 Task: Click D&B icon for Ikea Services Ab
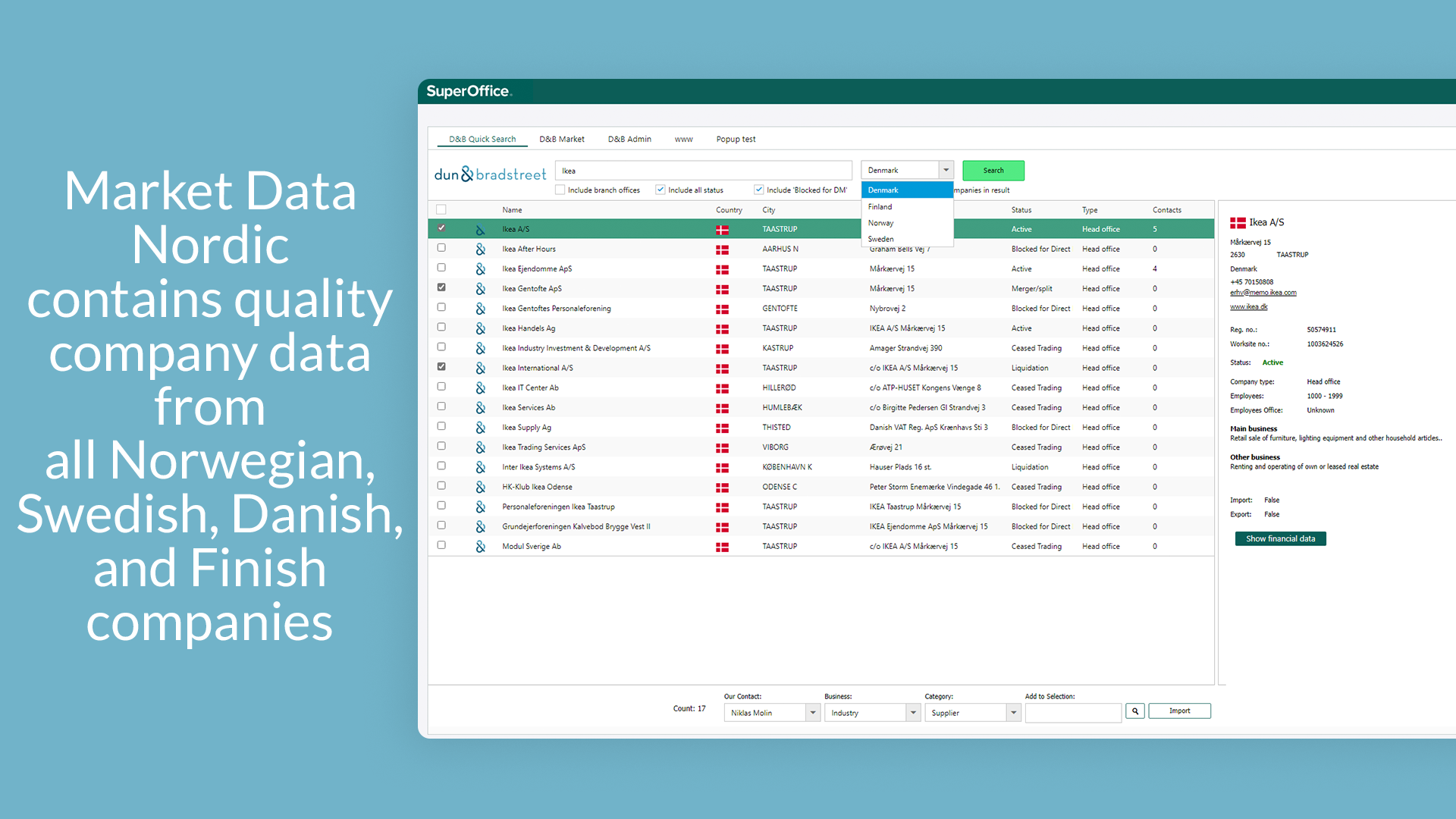(x=480, y=408)
